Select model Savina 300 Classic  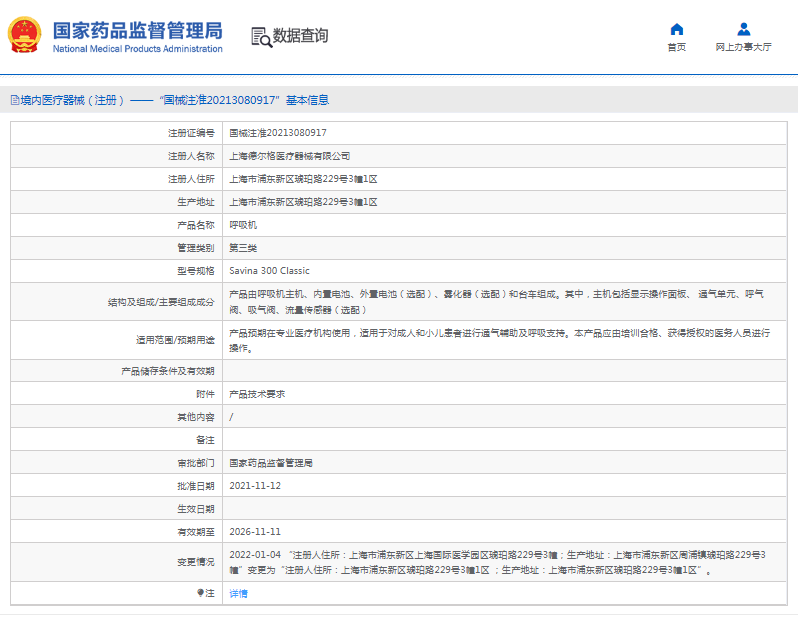pyautogui.click(x=269, y=271)
